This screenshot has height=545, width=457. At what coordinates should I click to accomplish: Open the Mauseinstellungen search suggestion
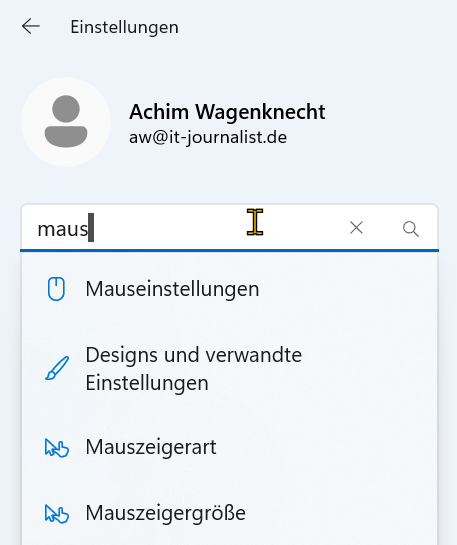[x=229, y=288]
